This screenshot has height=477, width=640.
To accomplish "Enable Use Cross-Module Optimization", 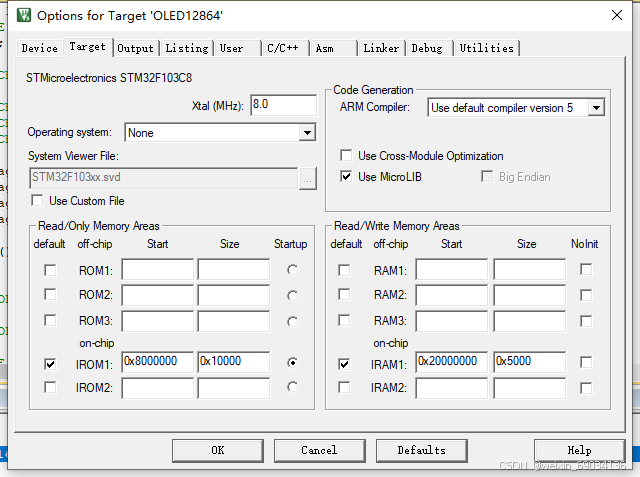I will click(346, 155).
